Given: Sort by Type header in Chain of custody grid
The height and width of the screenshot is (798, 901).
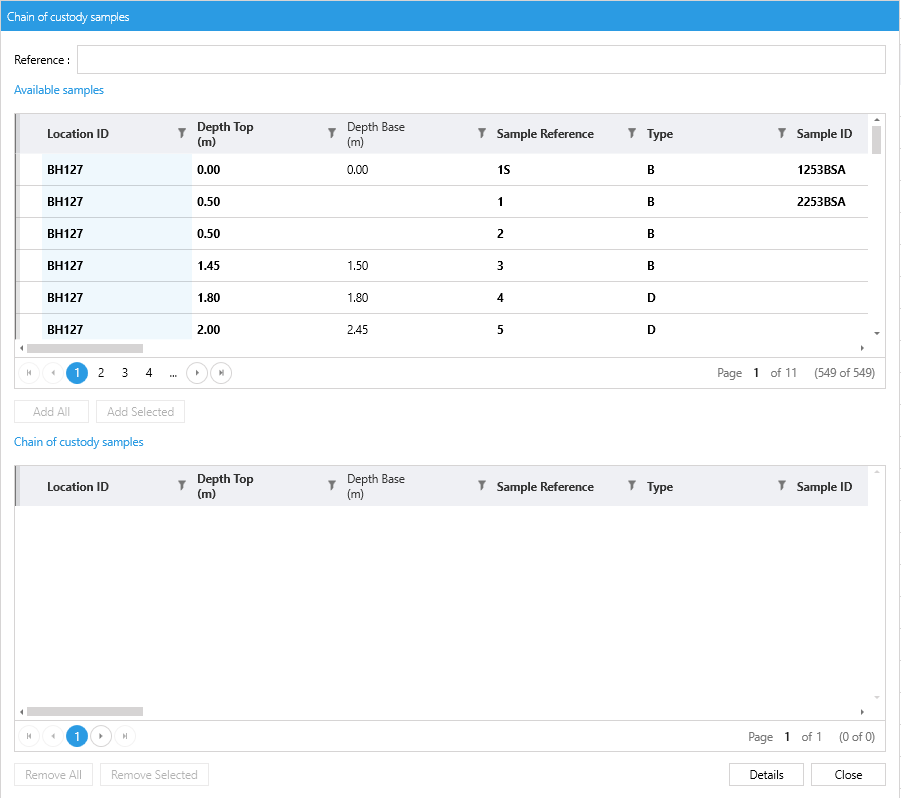Looking at the screenshot, I should [x=660, y=487].
